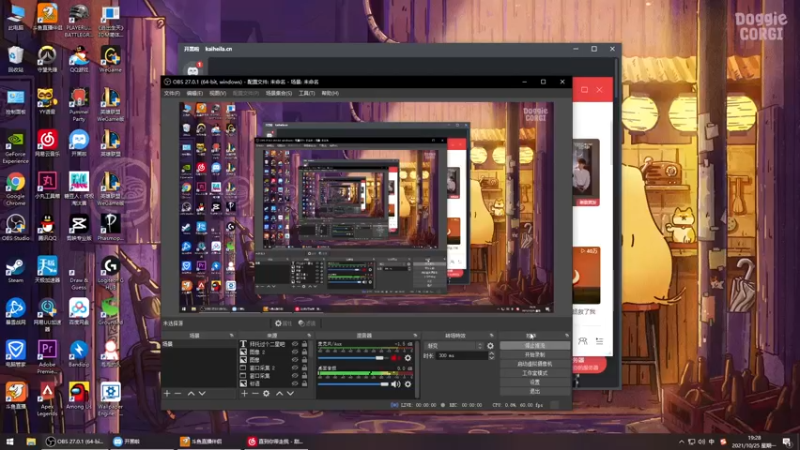Screen dimensions: 800x450
Task: Add a new source in OBS
Action: [x=244, y=393]
